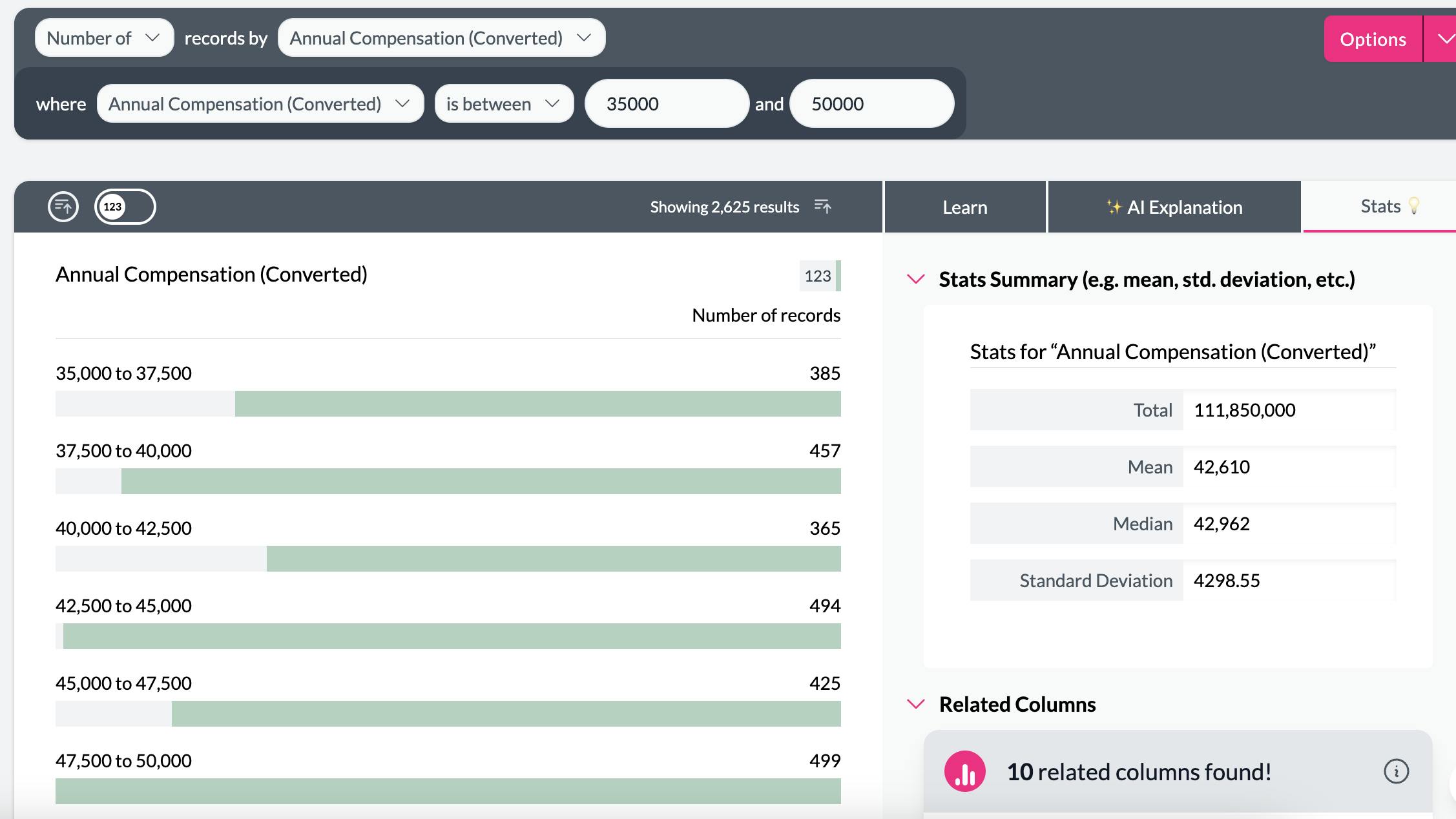Collapse the Stats Summary section
This screenshot has height=819, width=1456.
coord(916,279)
